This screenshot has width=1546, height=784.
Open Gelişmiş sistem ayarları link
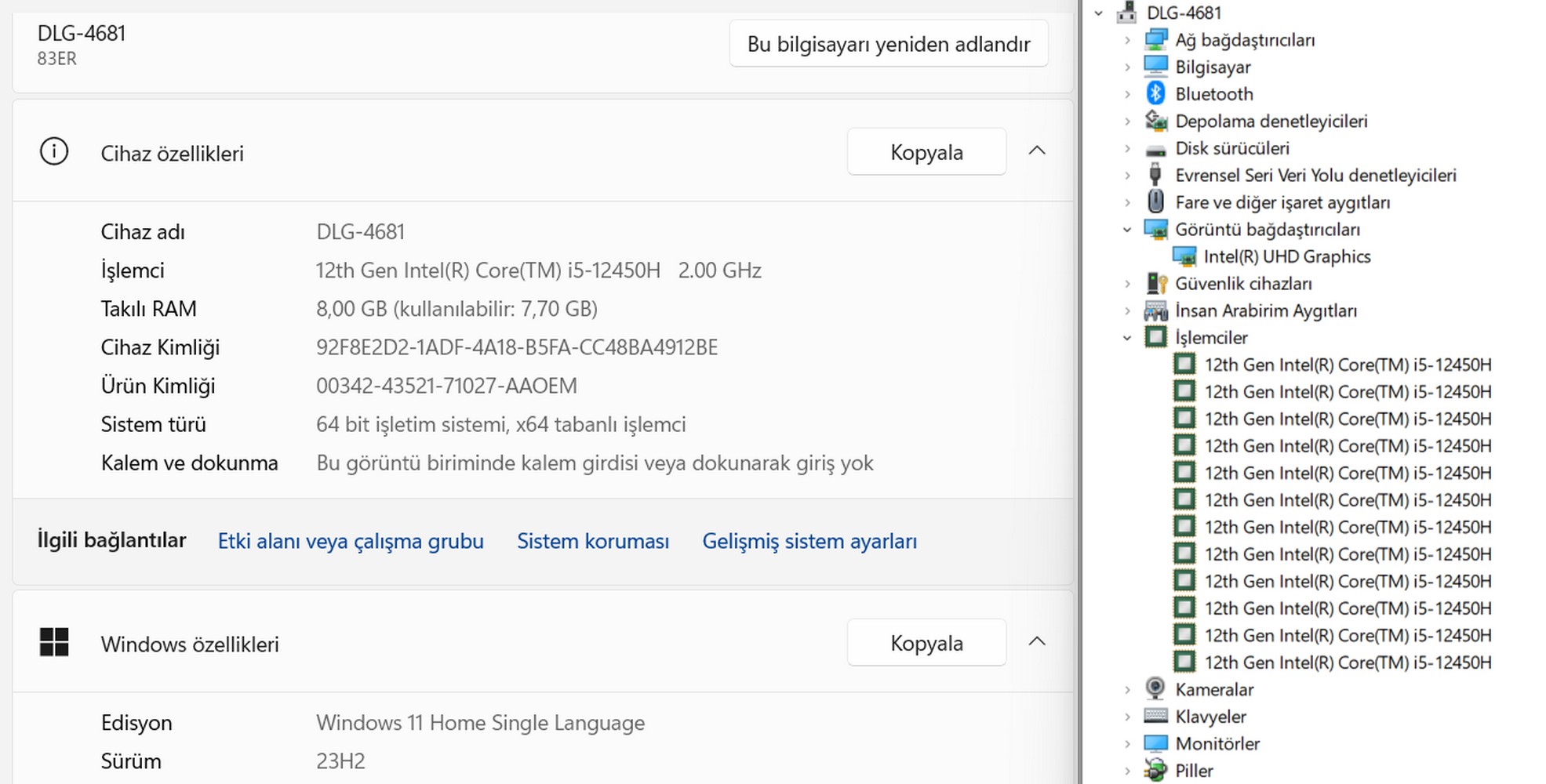(809, 541)
